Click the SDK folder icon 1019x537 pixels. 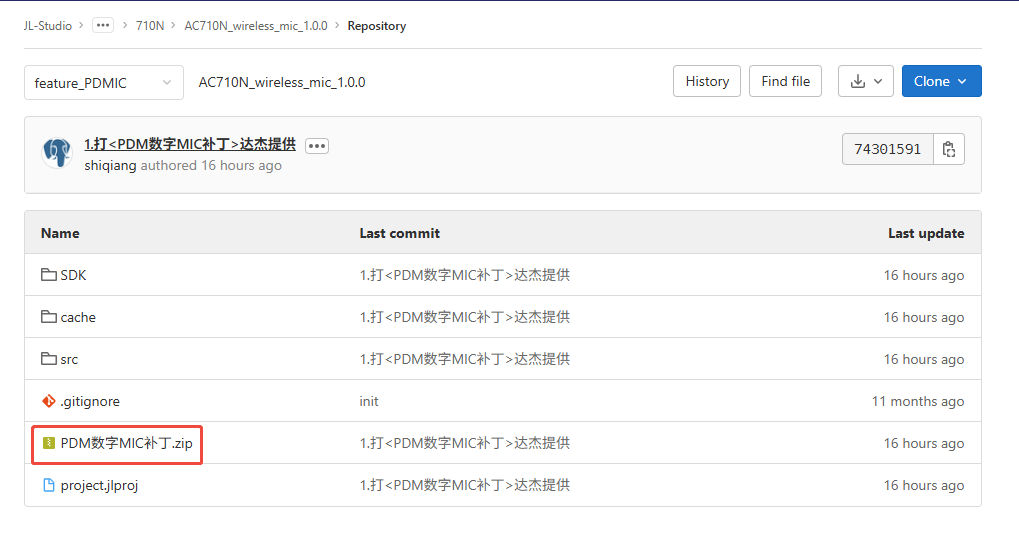point(49,274)
